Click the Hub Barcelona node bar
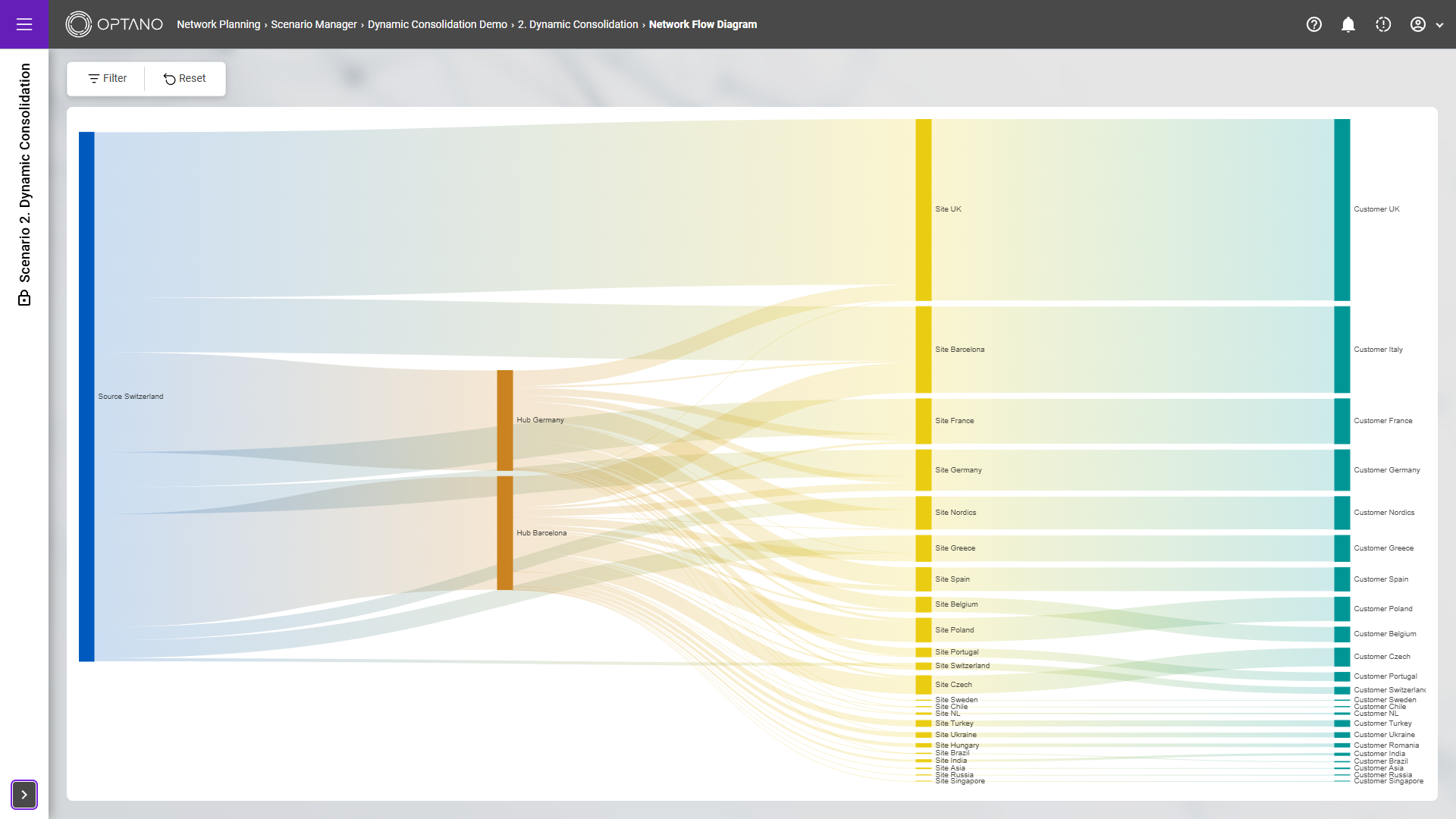The height and width of the screenshot is (819, 1456). [505, 532]
